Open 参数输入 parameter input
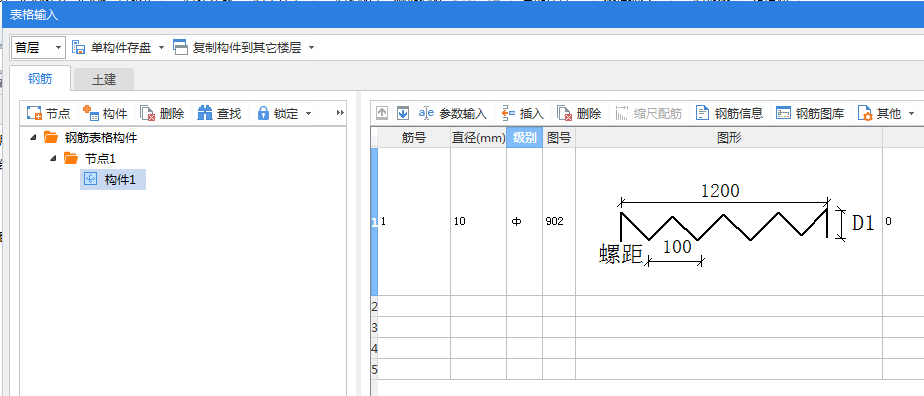924x396 pixels. (453, 113)
